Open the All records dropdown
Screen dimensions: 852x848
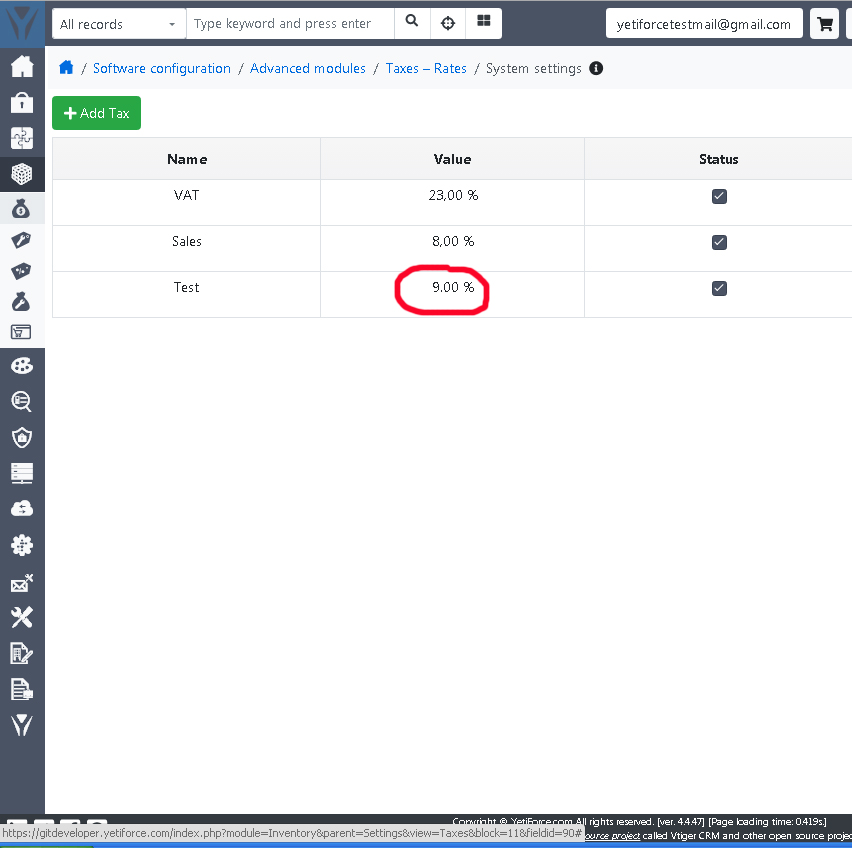click(x=118, y=22)
